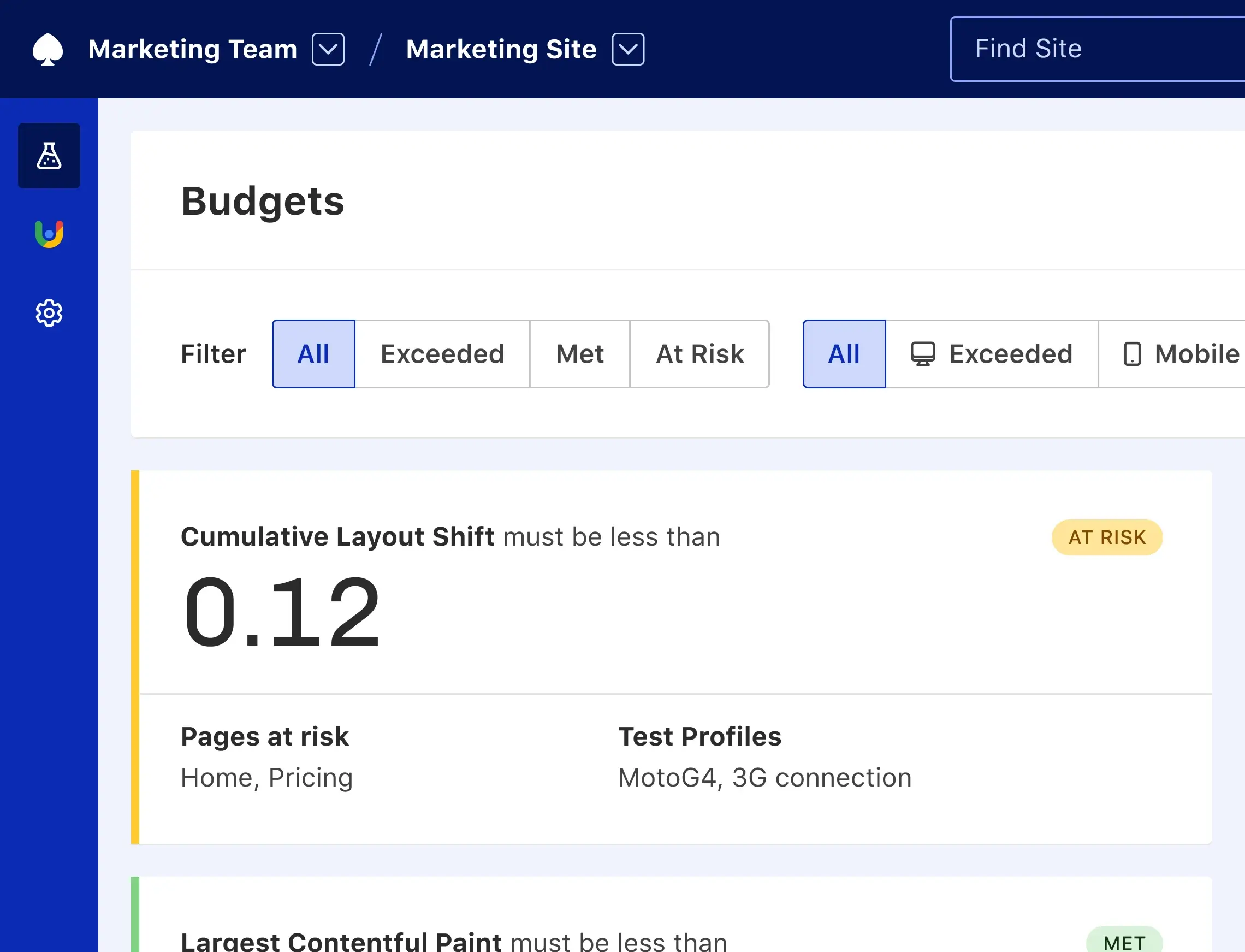Image resolution: width=1245 pixels, height=952 pixels.
Task: Click the mobile phone icon in filter
Action: tap(1132, 354)
